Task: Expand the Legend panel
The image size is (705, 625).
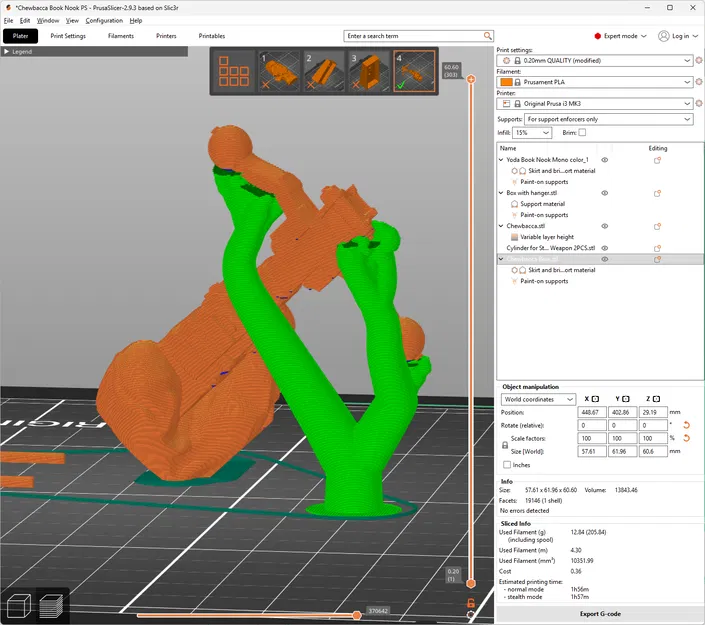Action: pyautogui.click(x=6, y=52)
